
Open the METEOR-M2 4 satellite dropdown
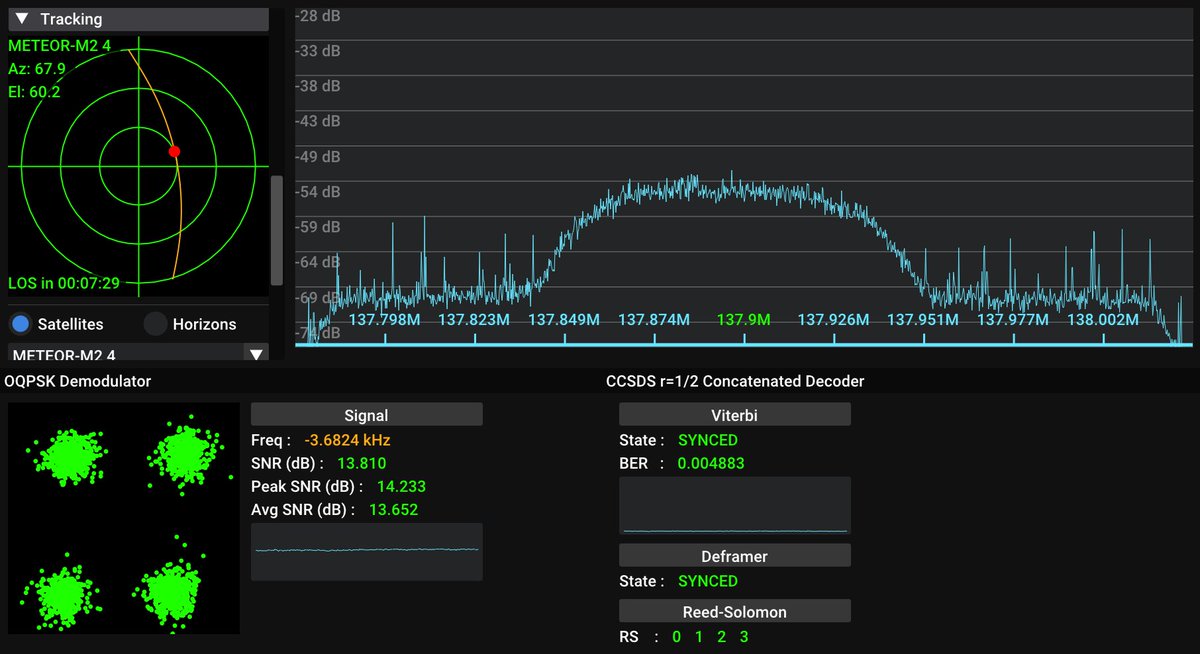[138, 353]
